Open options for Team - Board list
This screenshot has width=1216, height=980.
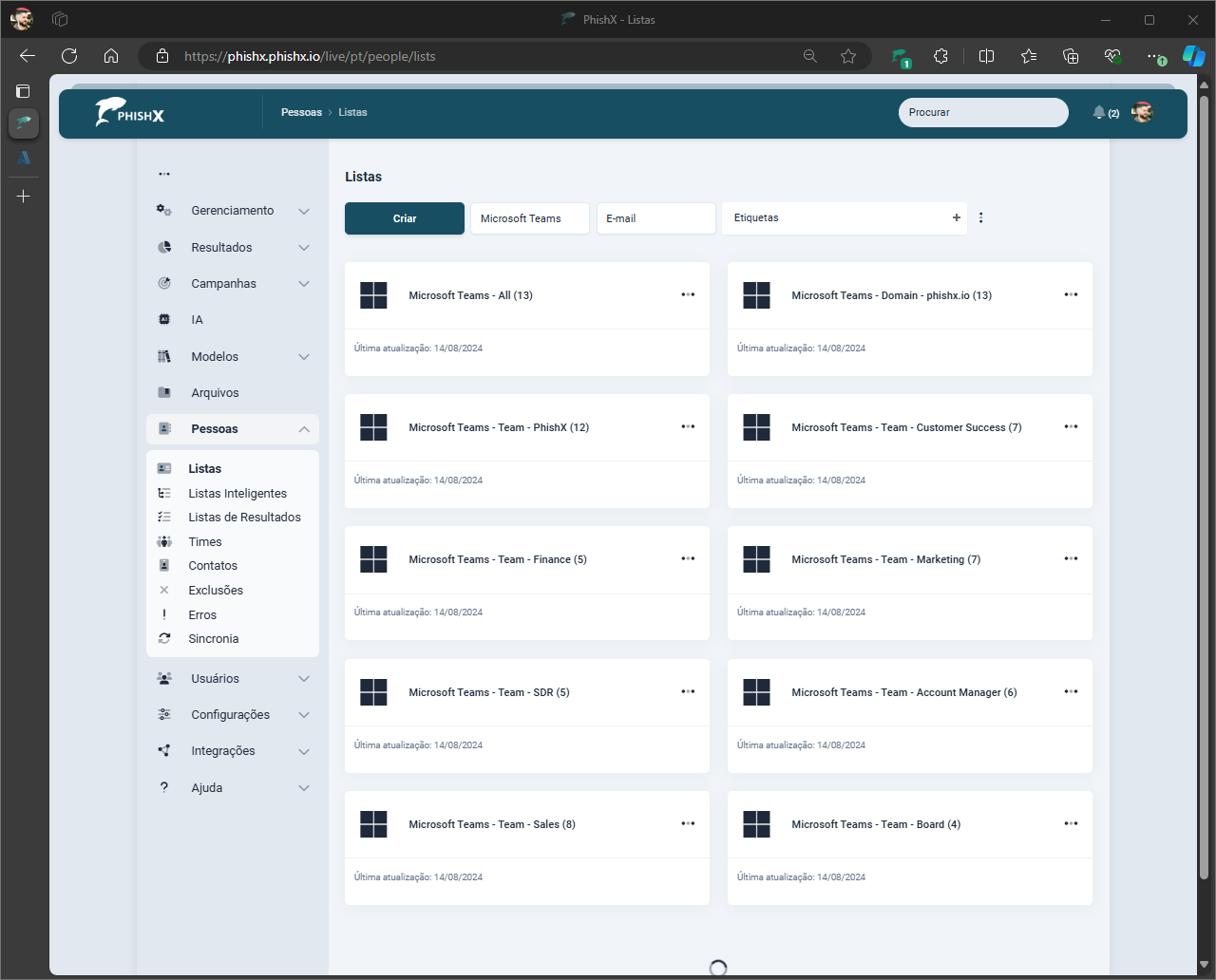point(1071,823)
